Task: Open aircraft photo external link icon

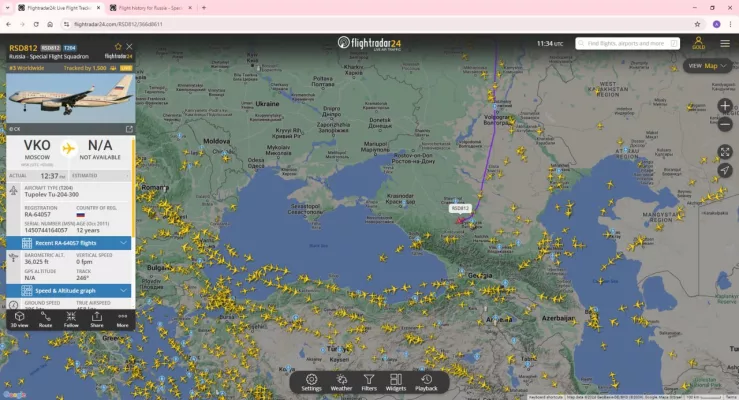Action: [x=129, y=129]
